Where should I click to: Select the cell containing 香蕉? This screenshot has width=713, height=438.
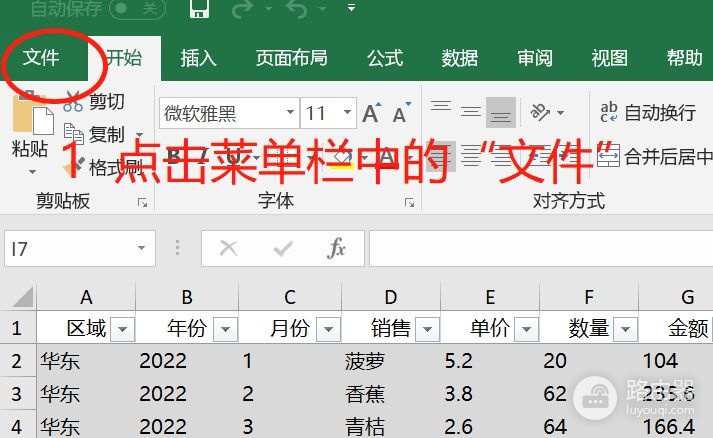click(x=391, y=394)
